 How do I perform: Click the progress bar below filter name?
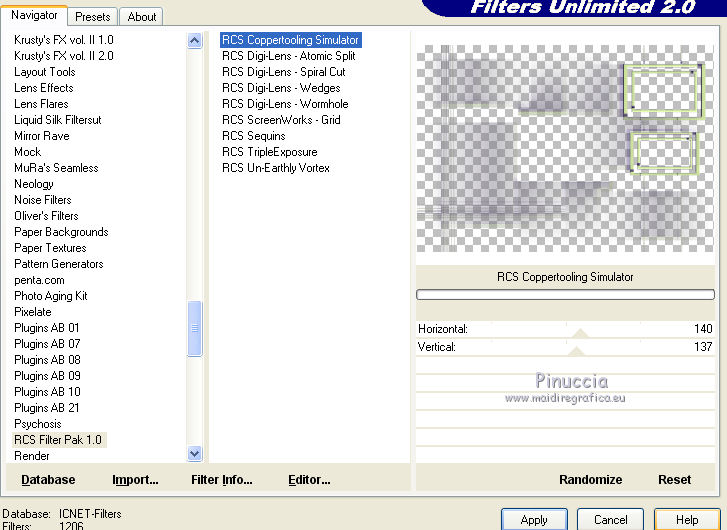pos(565,294)
